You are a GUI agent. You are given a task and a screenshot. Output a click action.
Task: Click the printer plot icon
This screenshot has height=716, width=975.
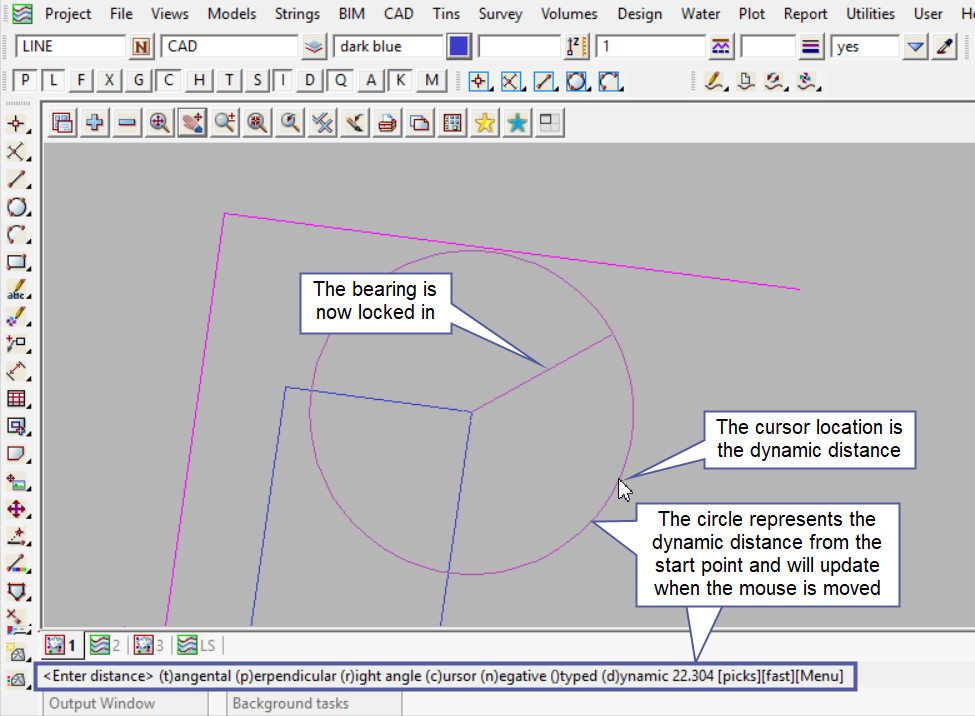tap(387, 123)
